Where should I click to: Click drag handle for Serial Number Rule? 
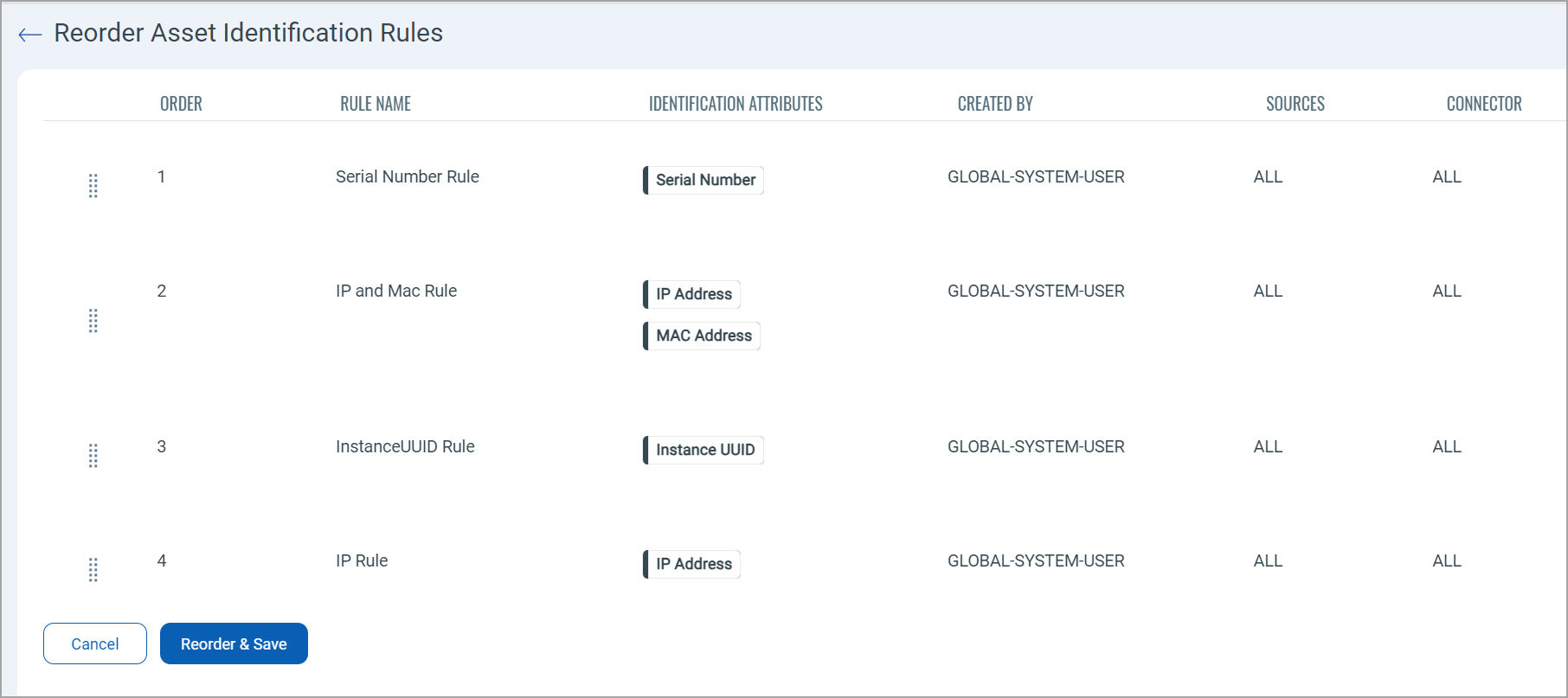pyautogui.click(x=93, y=186)
